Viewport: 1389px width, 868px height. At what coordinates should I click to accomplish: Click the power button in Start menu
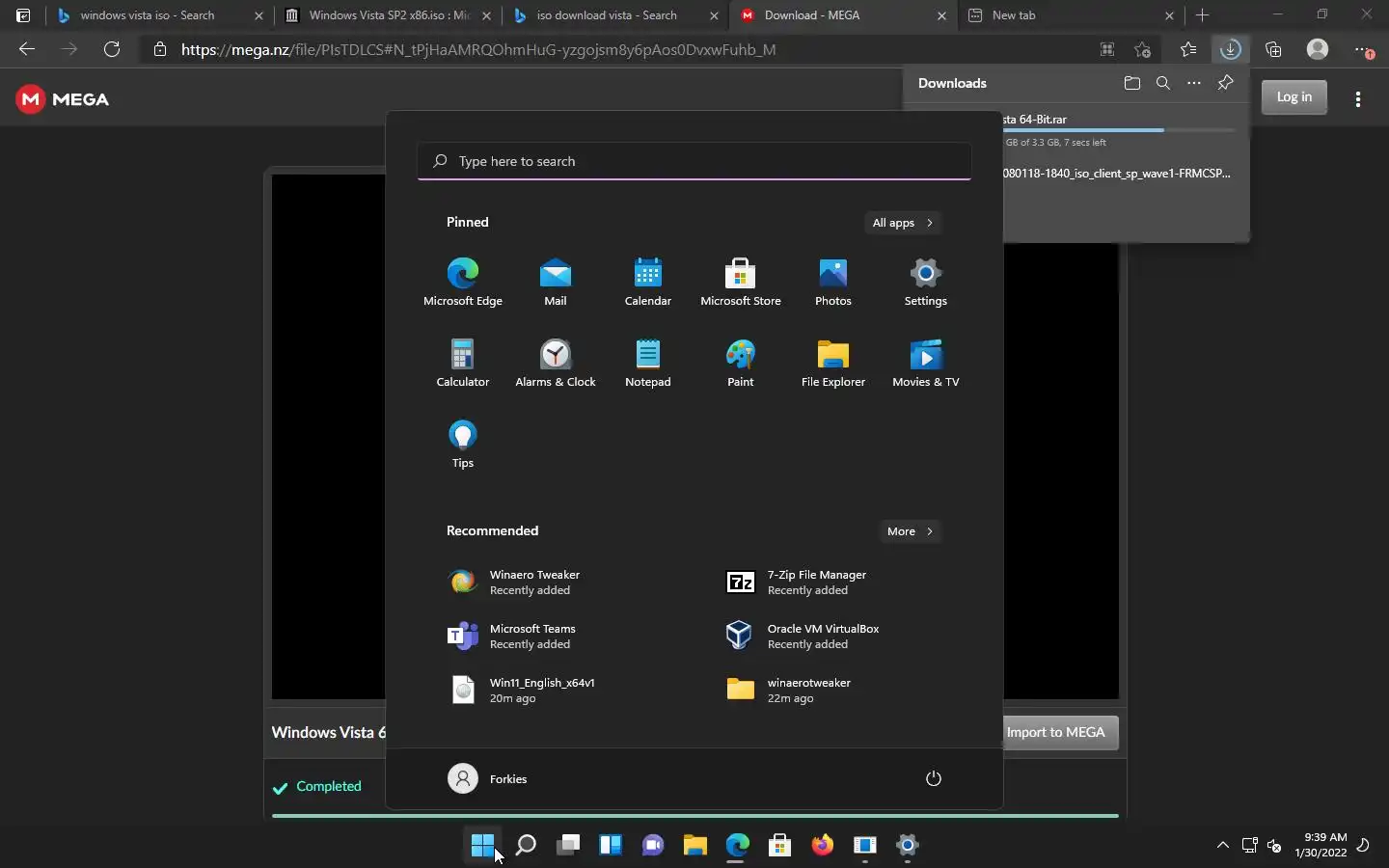[933, 778]
